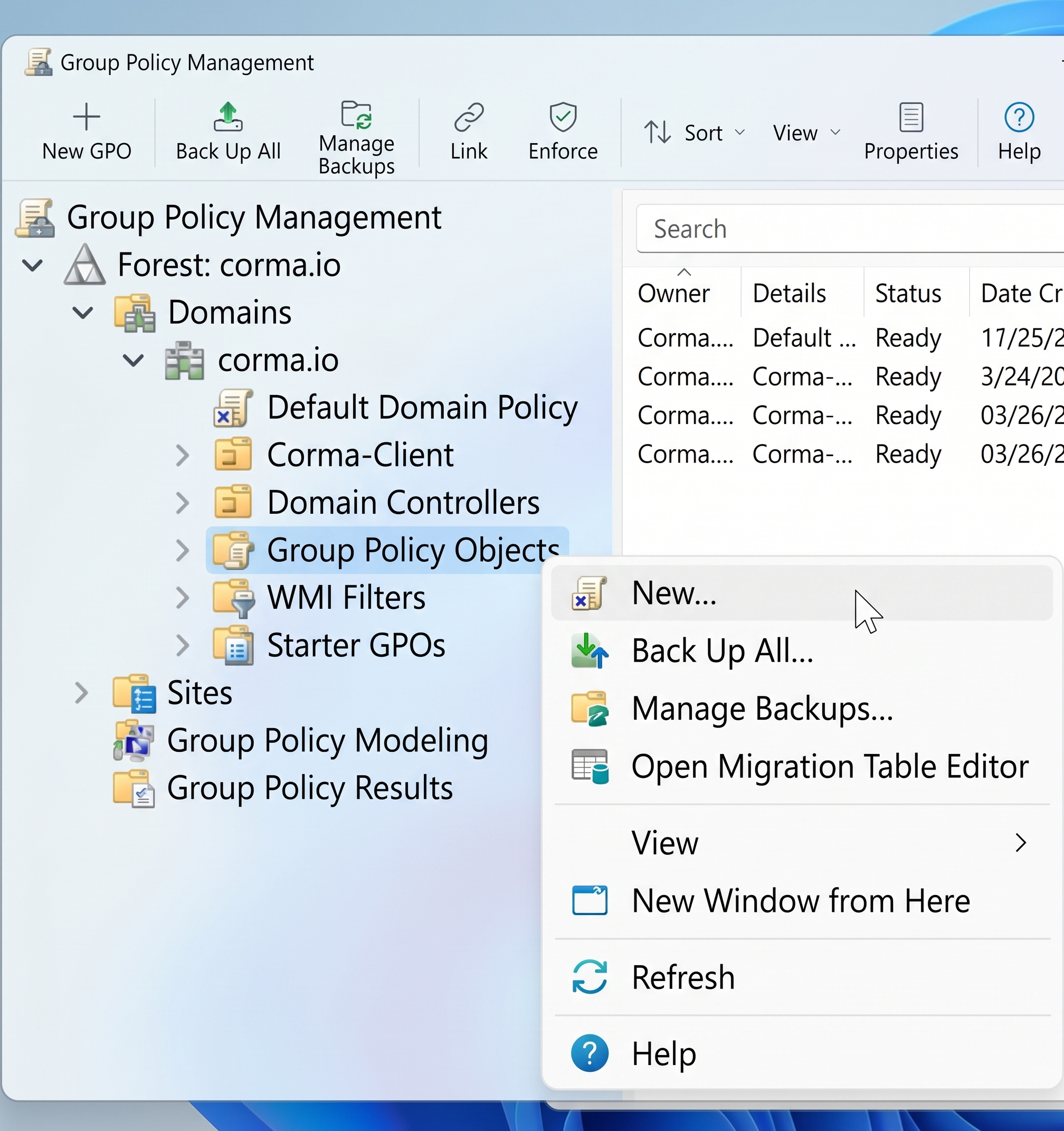
Task: Click the 'Default ...' details cell
Action: click(x=804, y=338)
